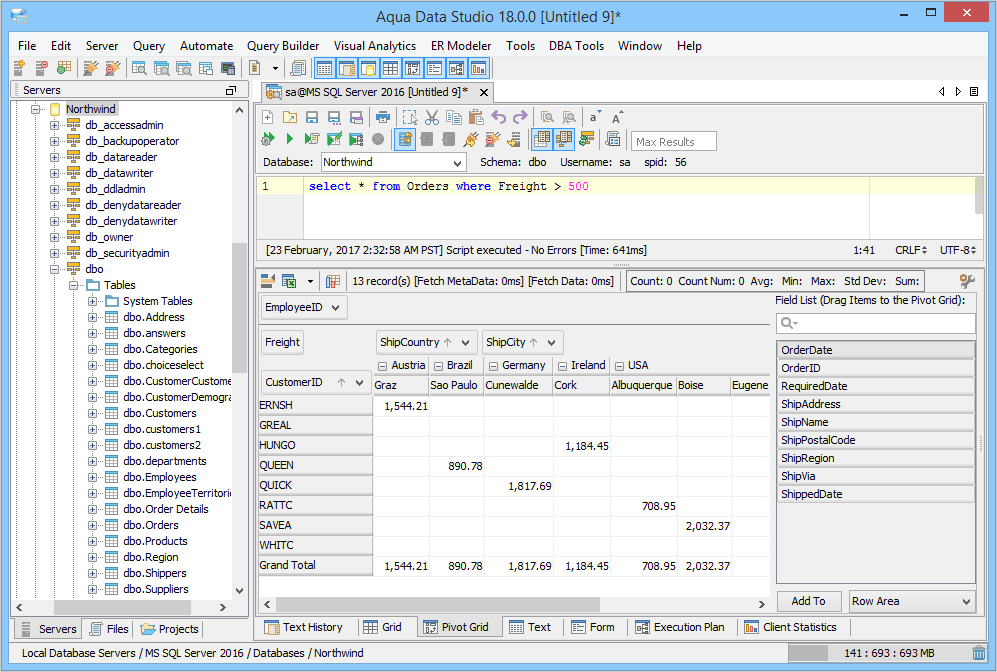Click the Freight data field button

tap(282, 342)
